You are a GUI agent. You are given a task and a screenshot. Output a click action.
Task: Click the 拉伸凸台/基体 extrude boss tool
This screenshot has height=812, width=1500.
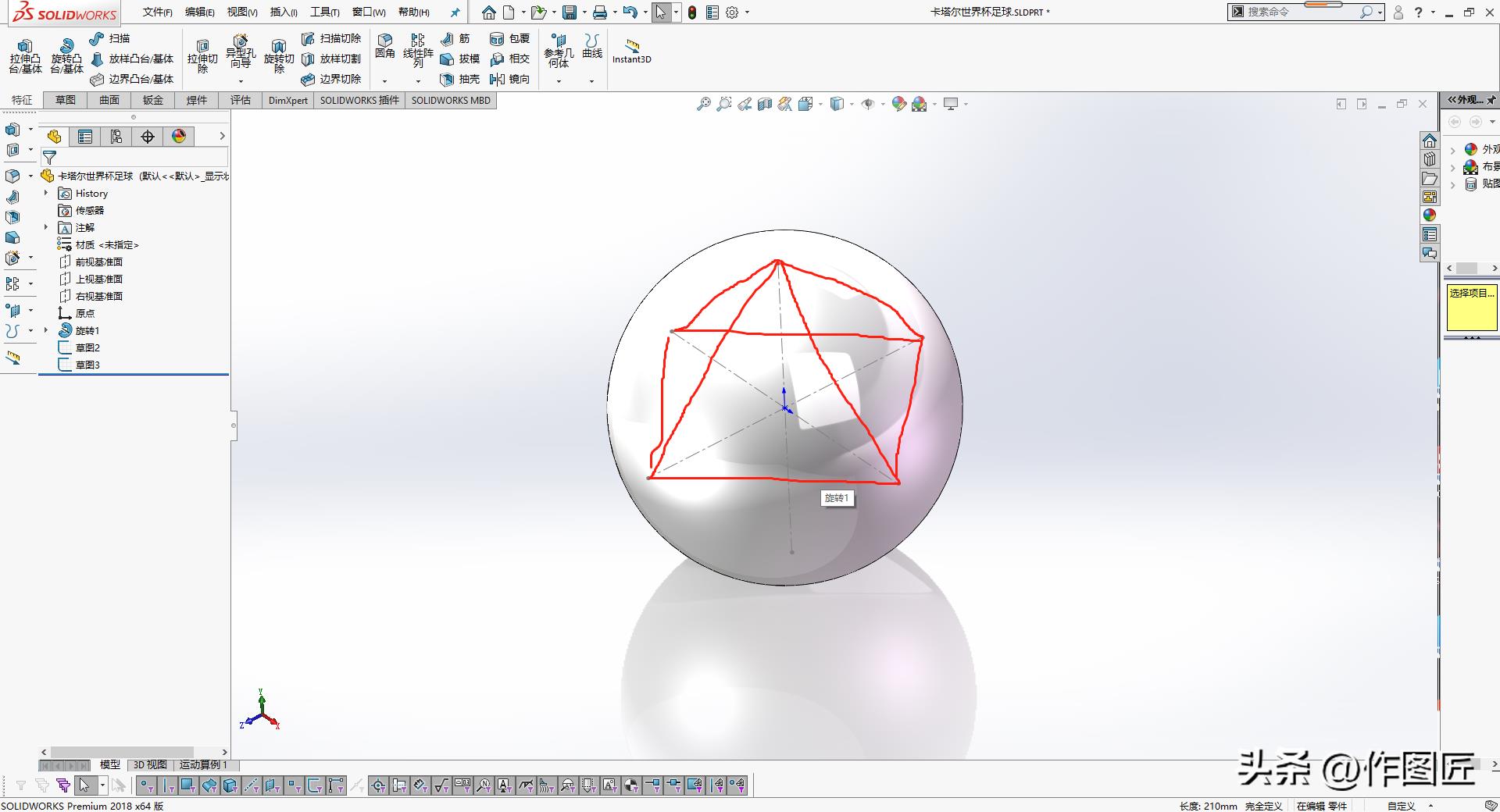(x=25, y=55)
